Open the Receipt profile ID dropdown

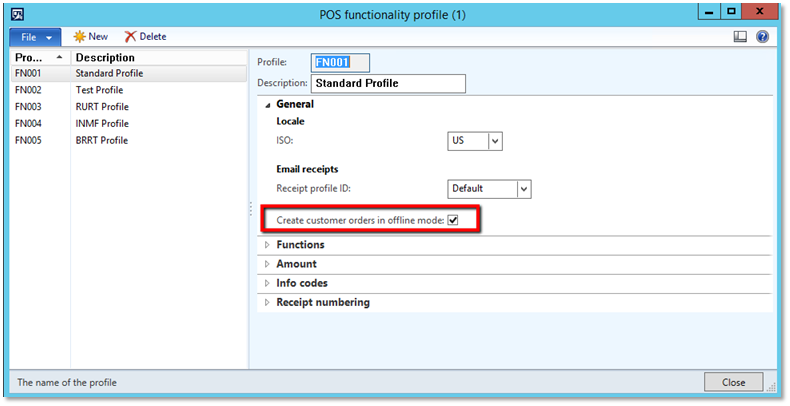pos(523,188)
